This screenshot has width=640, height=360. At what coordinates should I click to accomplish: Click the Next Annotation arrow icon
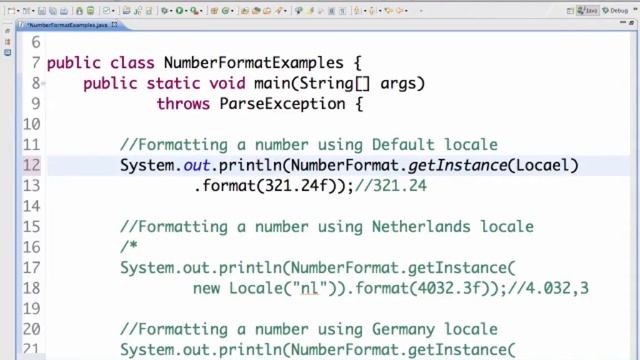tap(357, 11)
